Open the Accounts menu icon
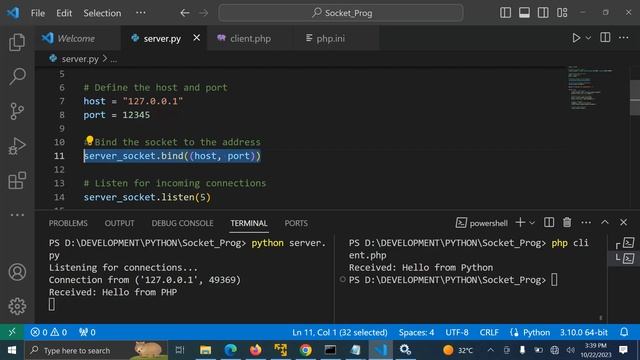The width and height of the screenshot is (640, 360). [x=17, y=272]
